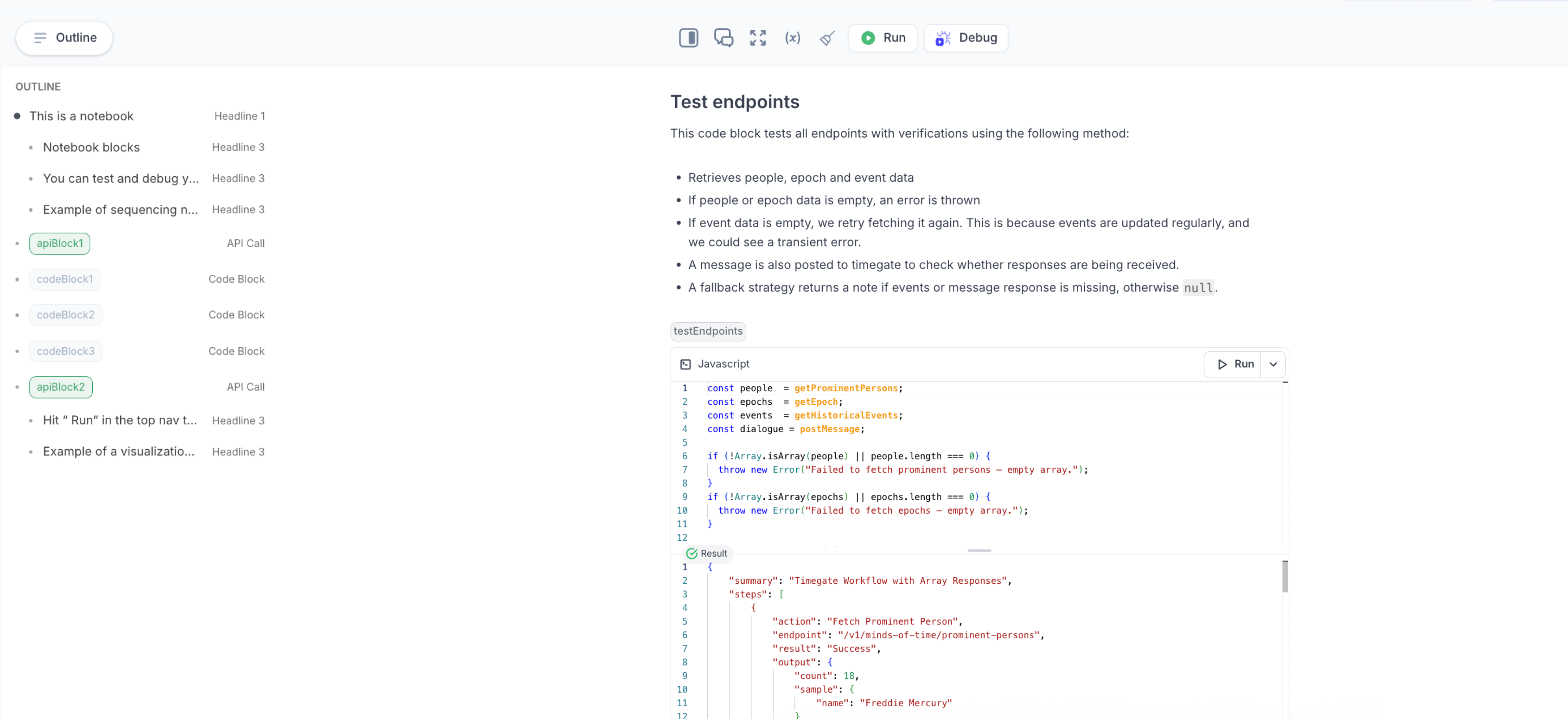The width and height of the screenshot is (1568, 719).
Task: Click the fullscreen expand icon
Action: point(758,38)
